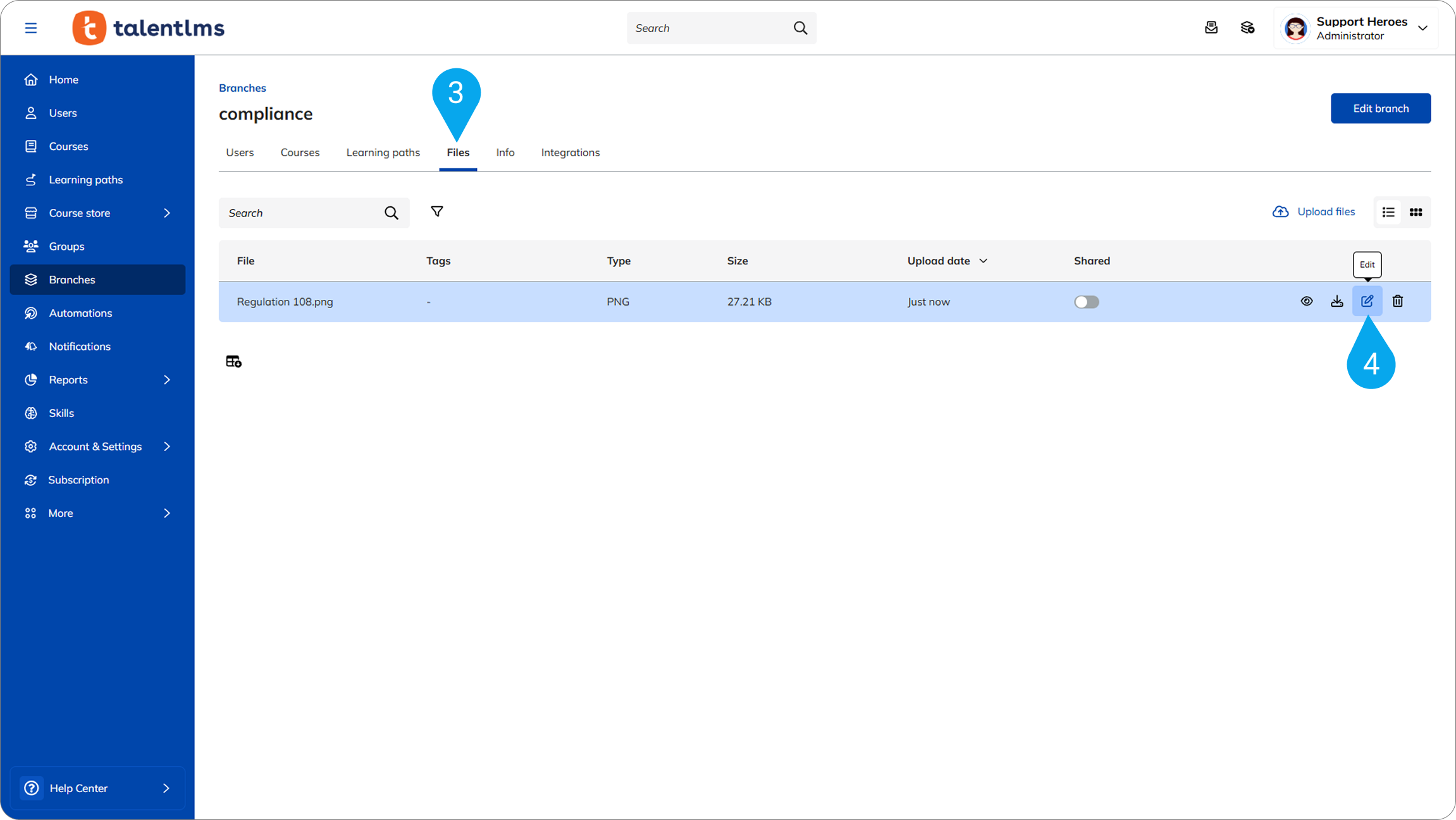Click the Edit branch button

click(1380, 108)
